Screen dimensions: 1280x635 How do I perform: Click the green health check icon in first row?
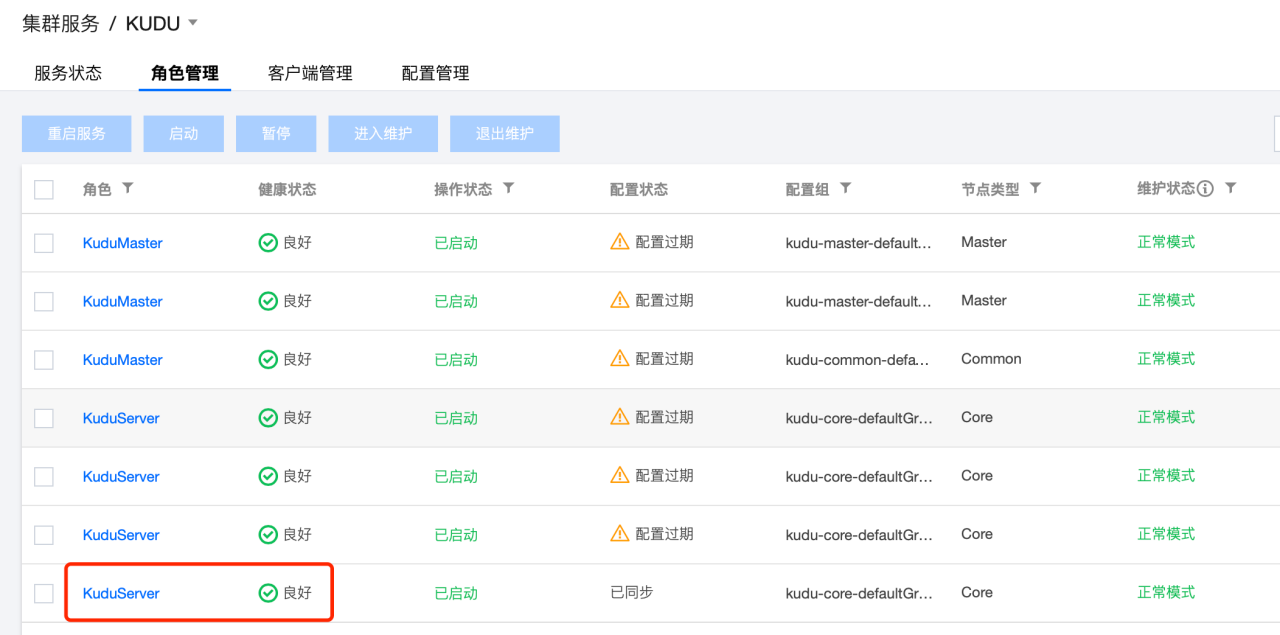(268, 243)
